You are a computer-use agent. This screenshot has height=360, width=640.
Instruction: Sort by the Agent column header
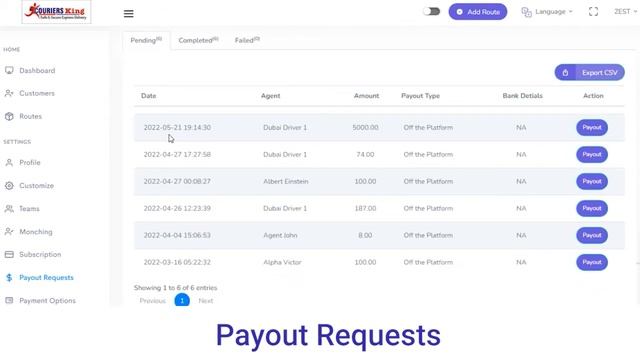coord(270,96)
